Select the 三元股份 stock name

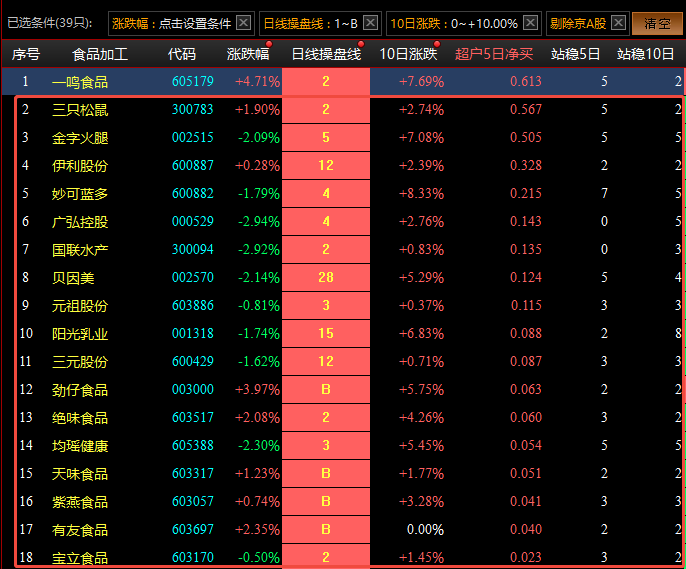(80, 361)
